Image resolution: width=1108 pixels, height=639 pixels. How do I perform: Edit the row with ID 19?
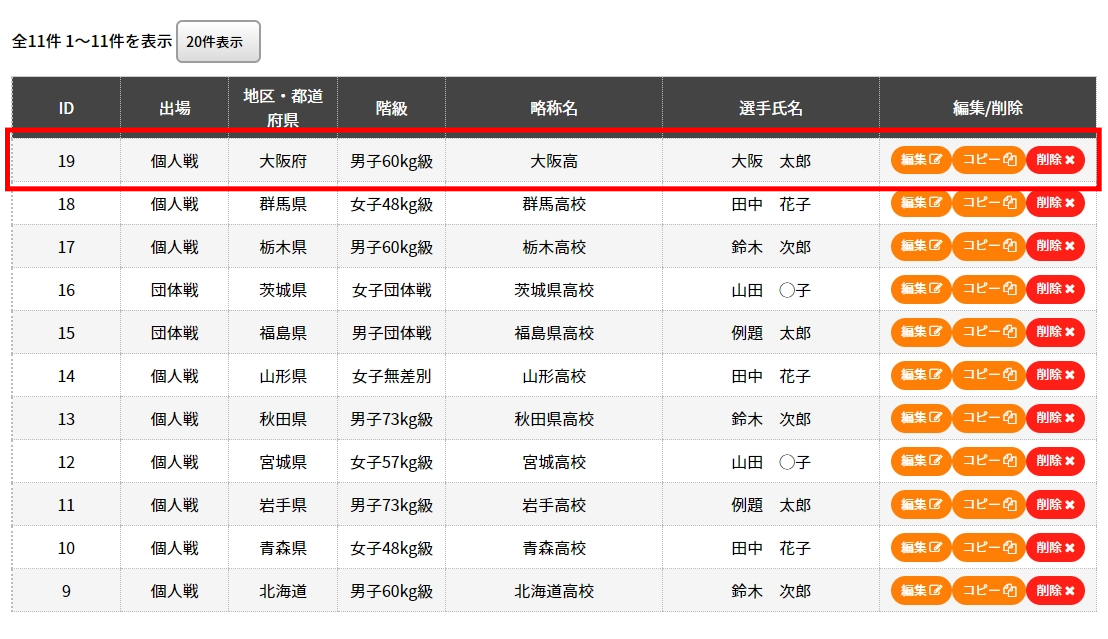tap(920, 160)
